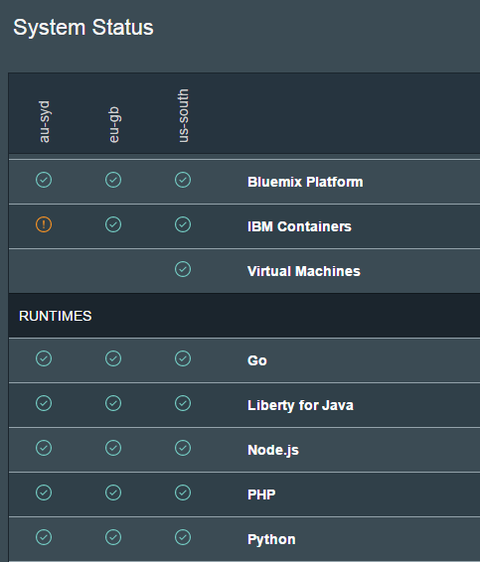This screenshot has height=562, width=480.
Task: Click the Virtual Machines row label
Action: tap(304, 271)
